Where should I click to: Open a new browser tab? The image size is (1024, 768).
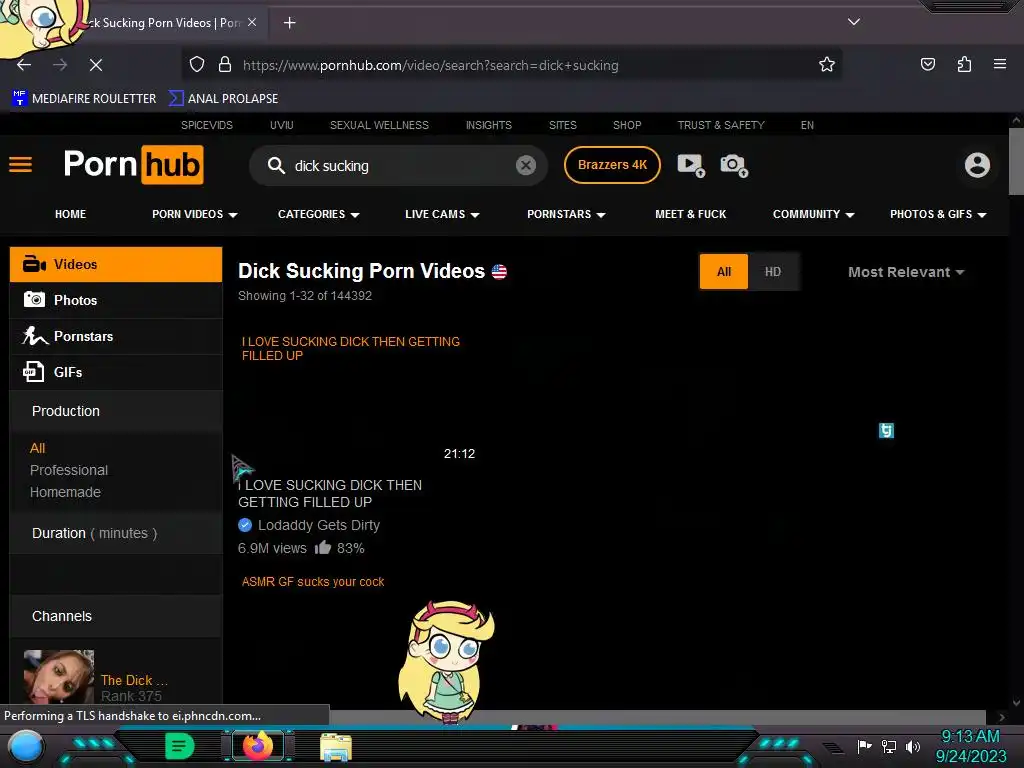click(290, 23)
